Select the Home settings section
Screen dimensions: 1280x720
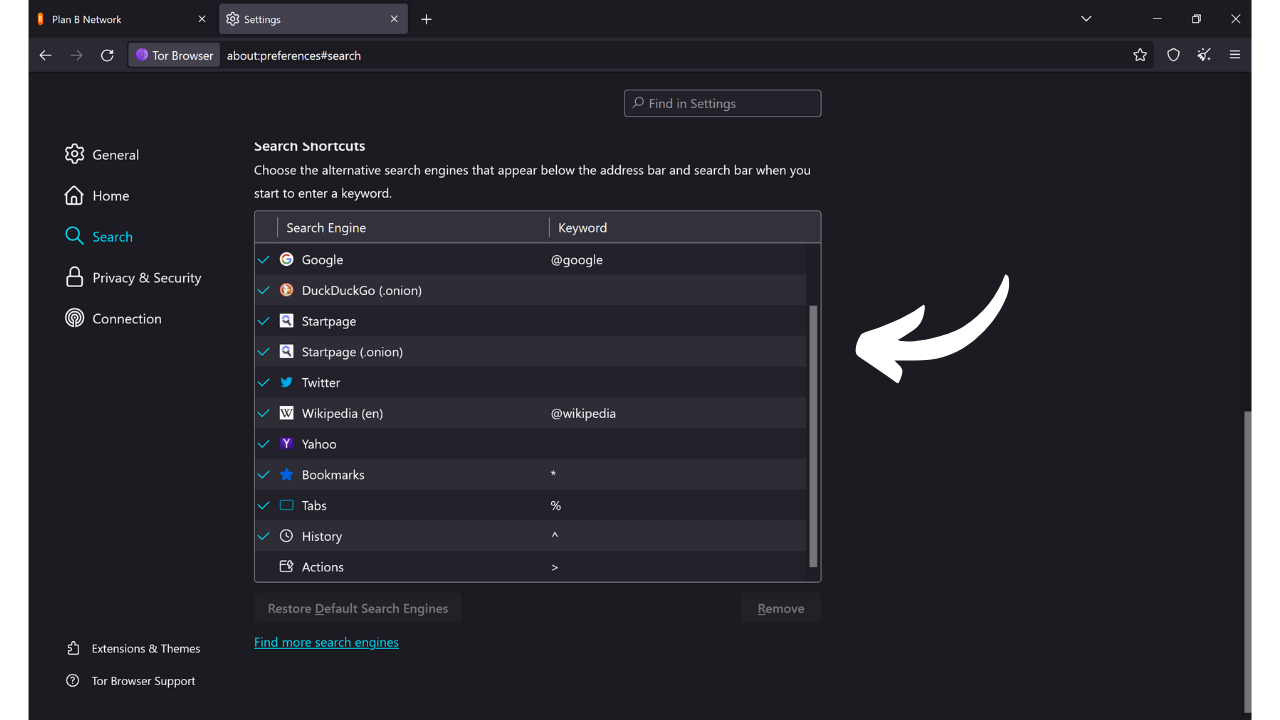[x=110, y=195]
